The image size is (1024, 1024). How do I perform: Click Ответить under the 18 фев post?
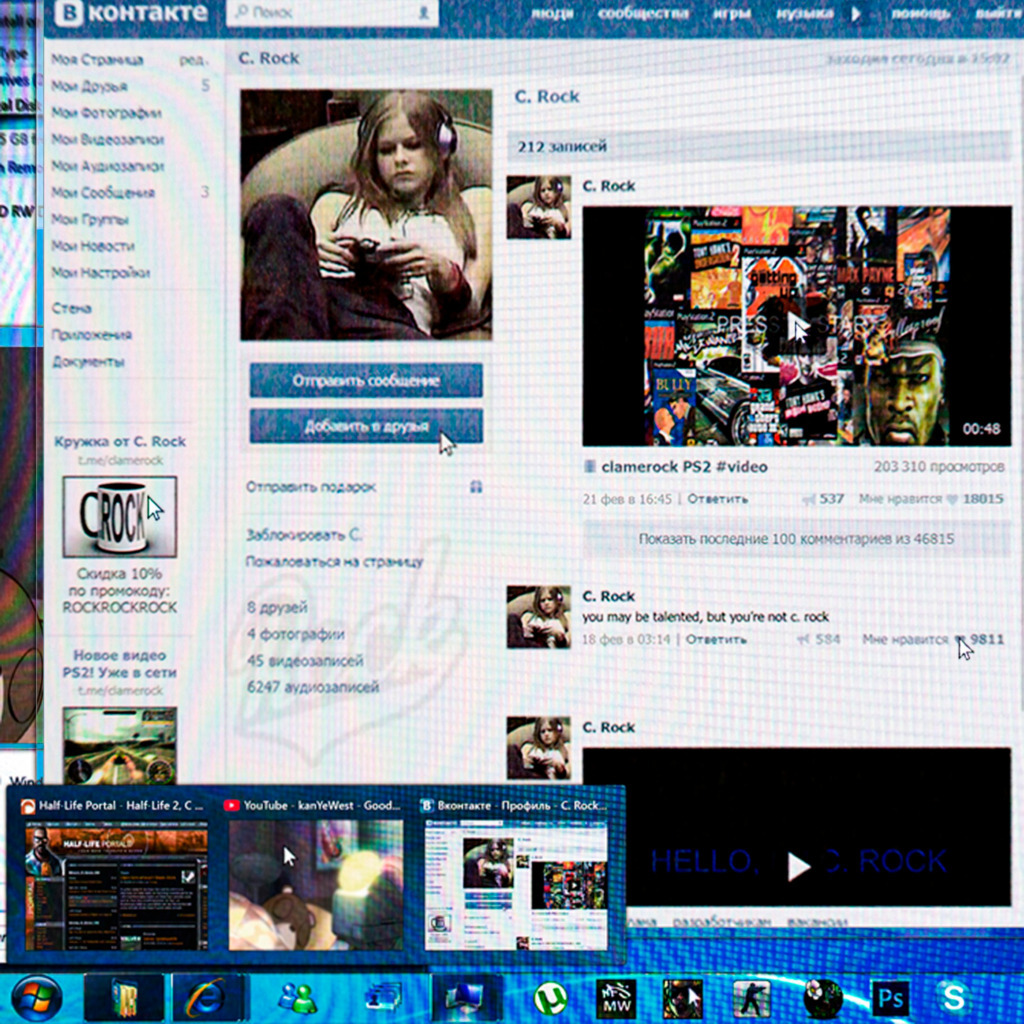tap(716, 639)
